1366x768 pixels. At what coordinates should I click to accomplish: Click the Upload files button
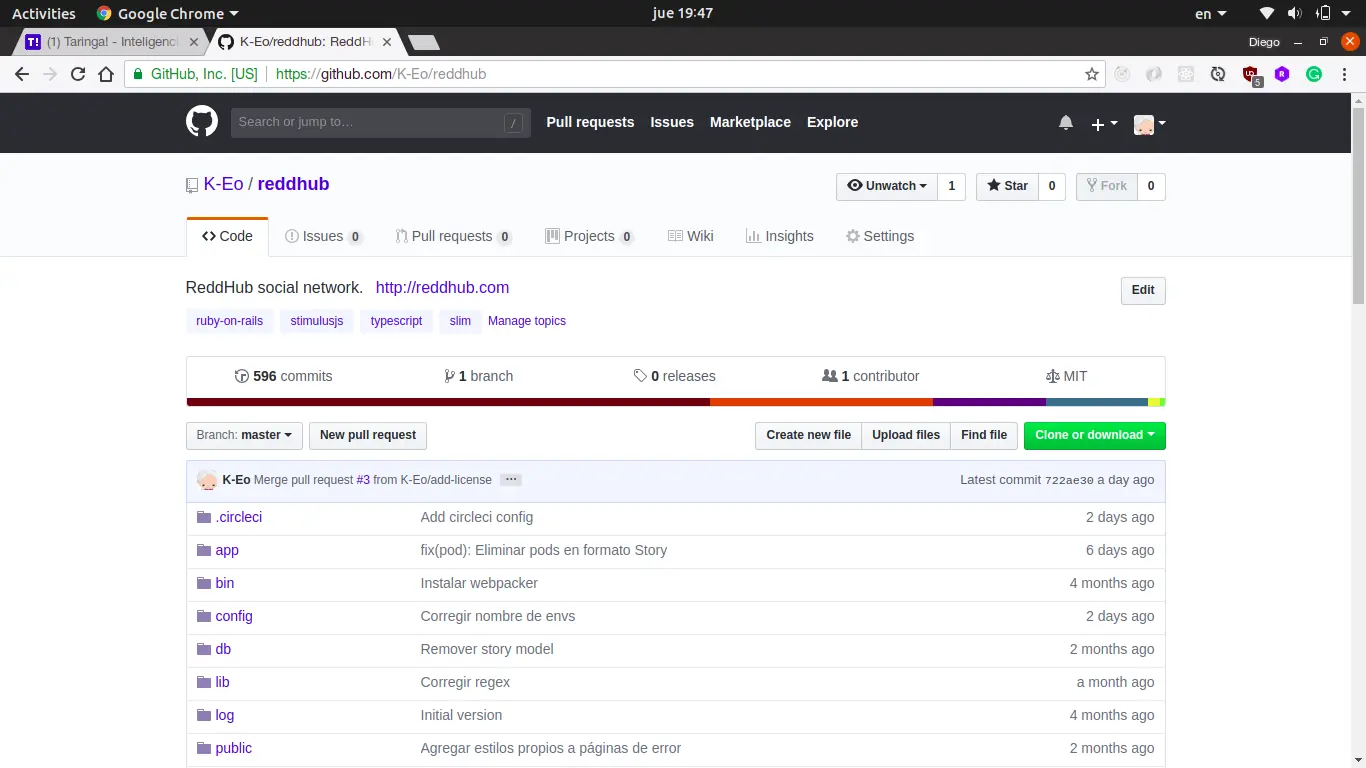[x=906, y=435]
